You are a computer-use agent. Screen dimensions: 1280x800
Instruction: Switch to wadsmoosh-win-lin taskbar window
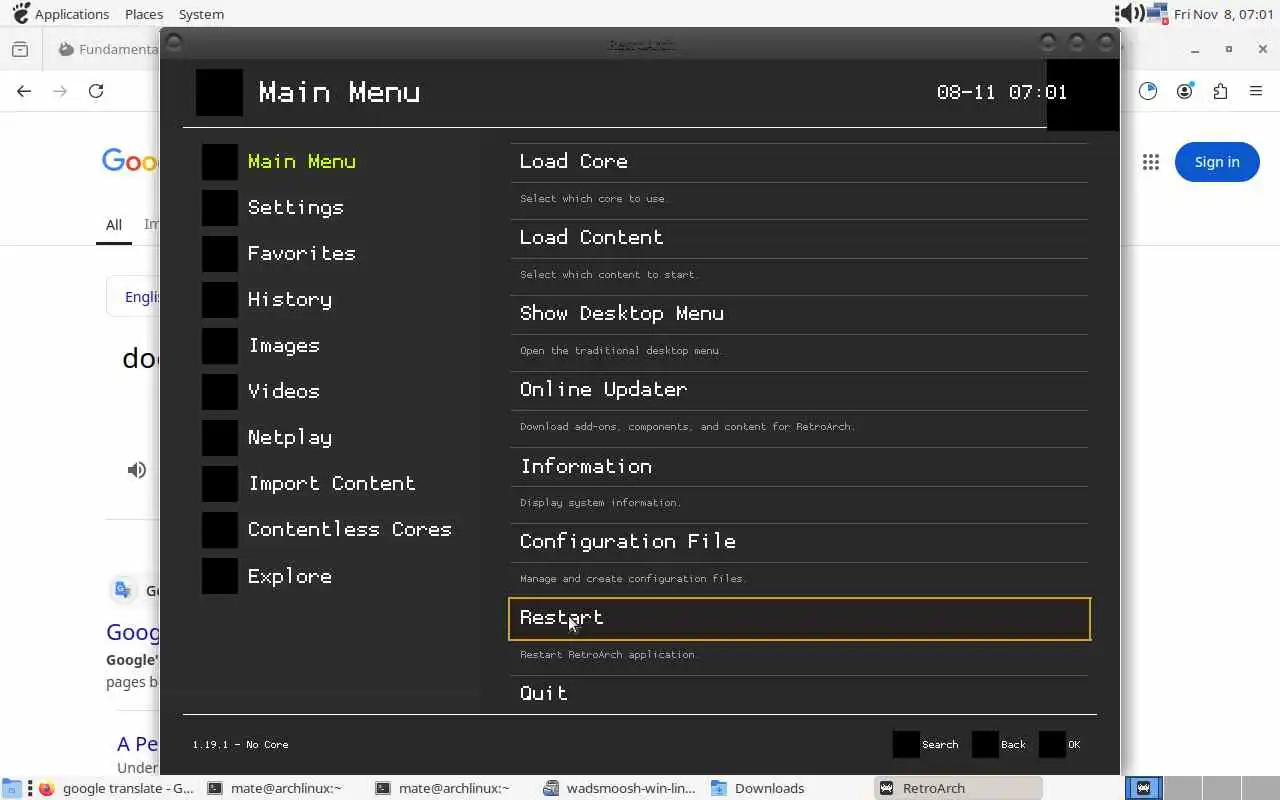click(620, 788)
